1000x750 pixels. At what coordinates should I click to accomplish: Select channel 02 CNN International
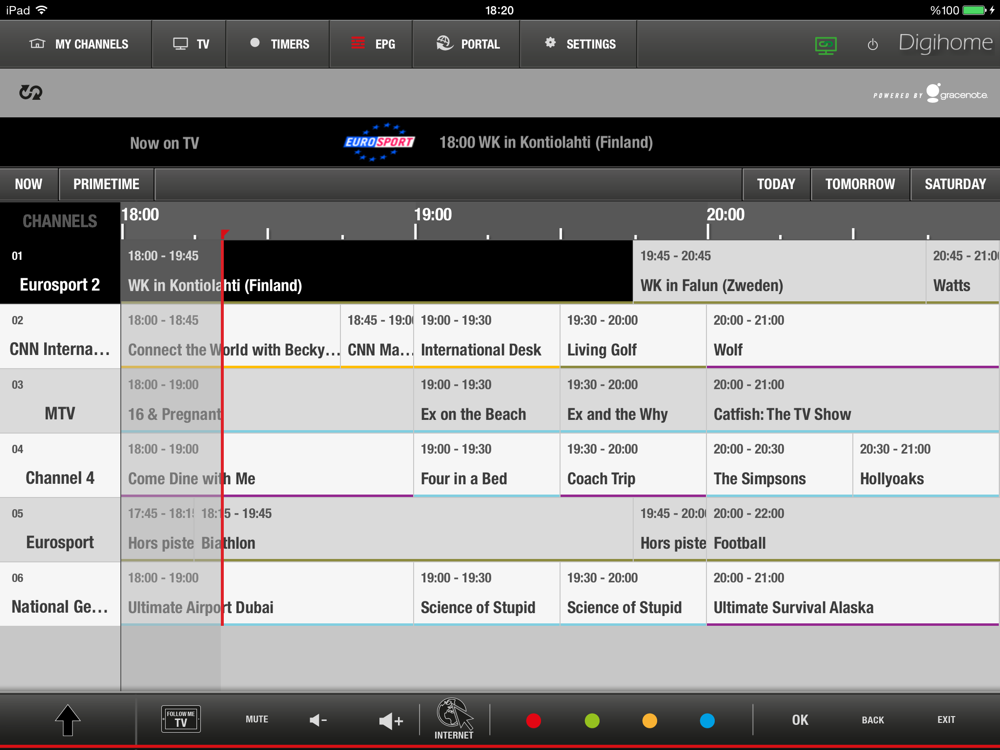click(60, 336)
